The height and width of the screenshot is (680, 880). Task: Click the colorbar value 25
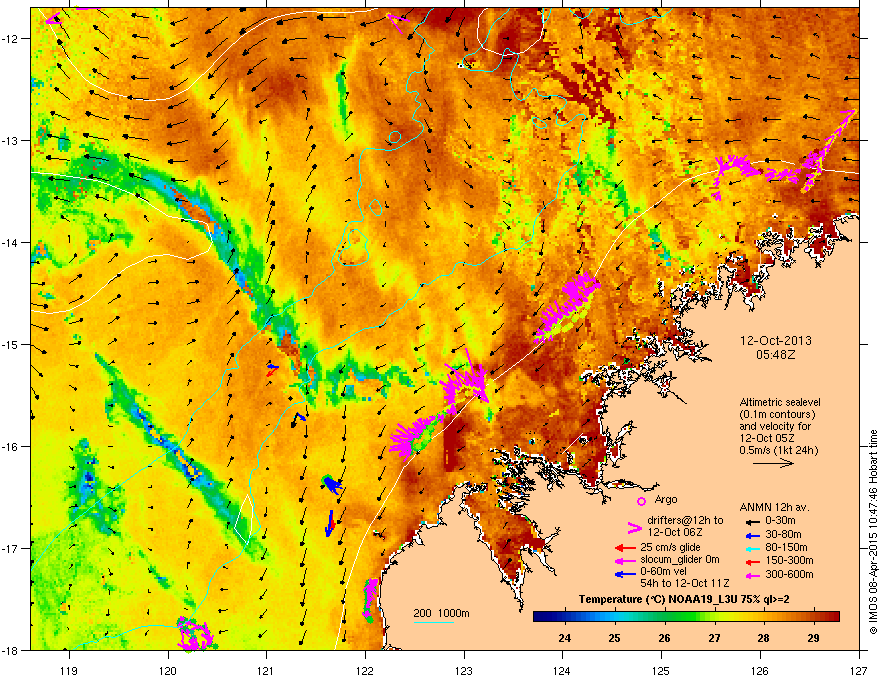pyautogui.click(x=615, y=638)
